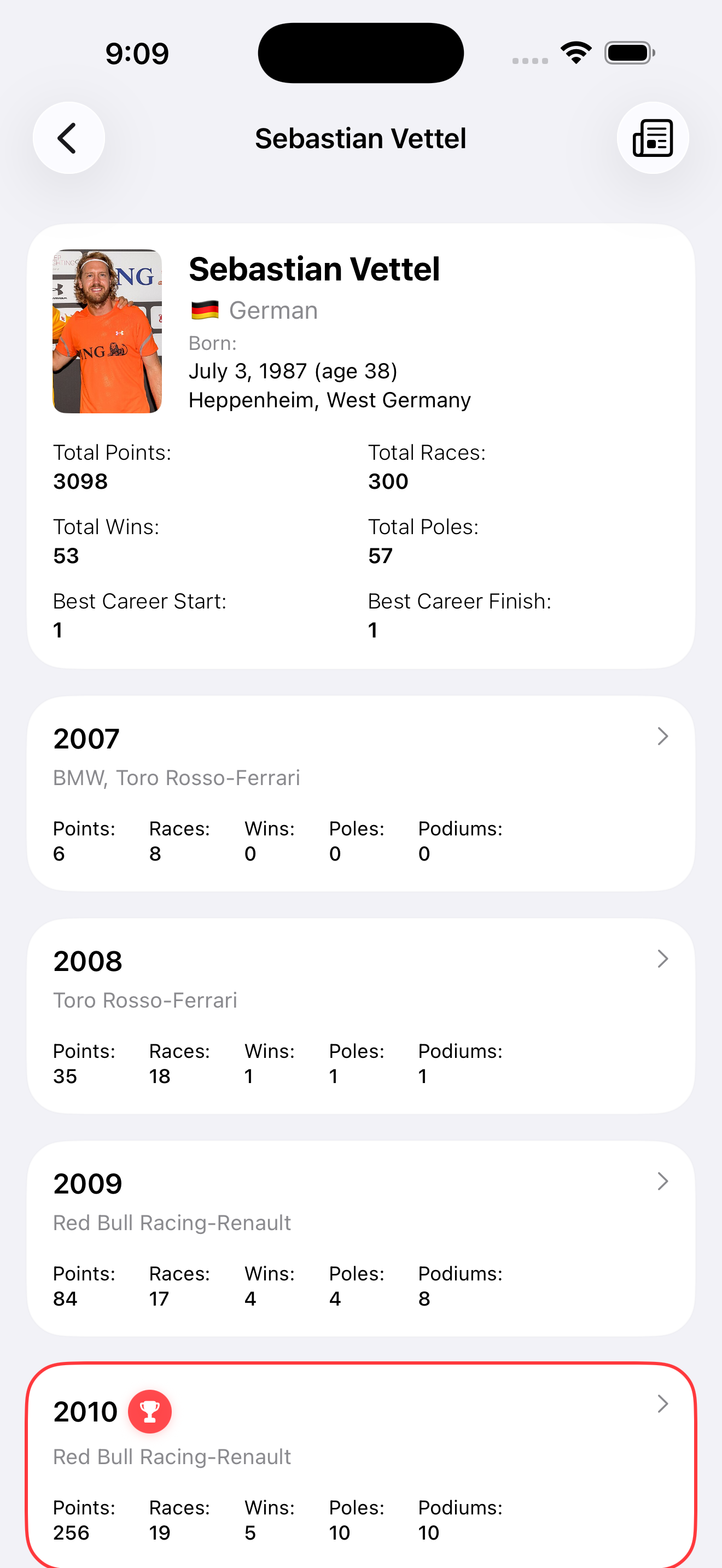Tap the battery indicator icon
This screenshot has width=722, height=1568.
[630, 53]
